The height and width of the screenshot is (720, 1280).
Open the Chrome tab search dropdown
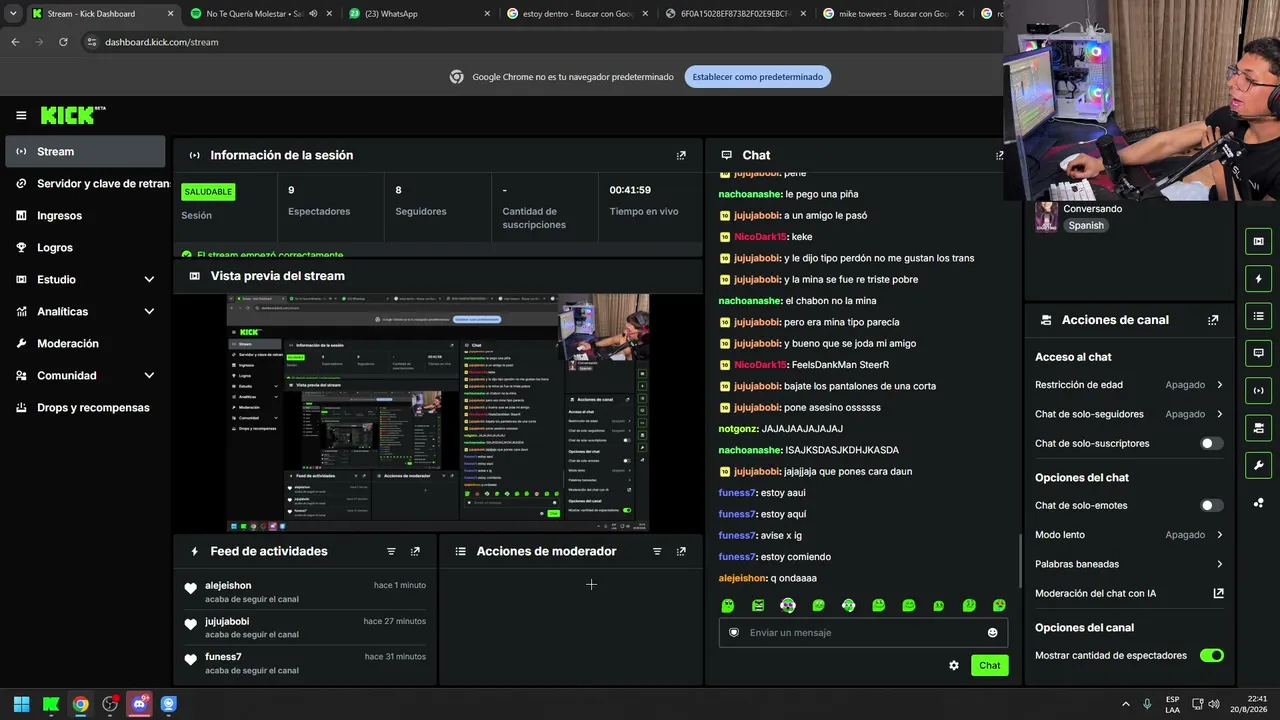[x=13, y=14]
